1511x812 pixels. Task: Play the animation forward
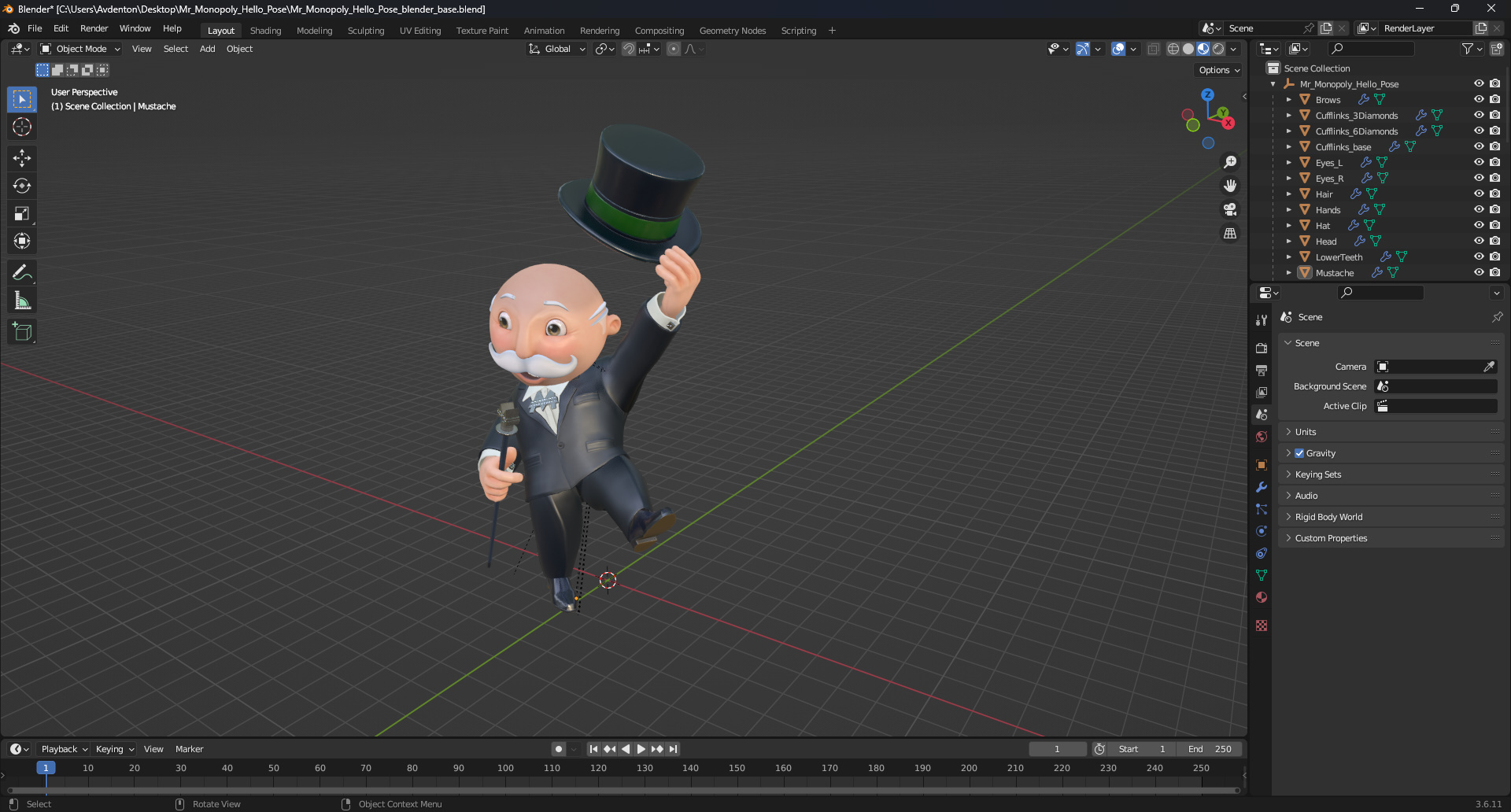[641, 749]
